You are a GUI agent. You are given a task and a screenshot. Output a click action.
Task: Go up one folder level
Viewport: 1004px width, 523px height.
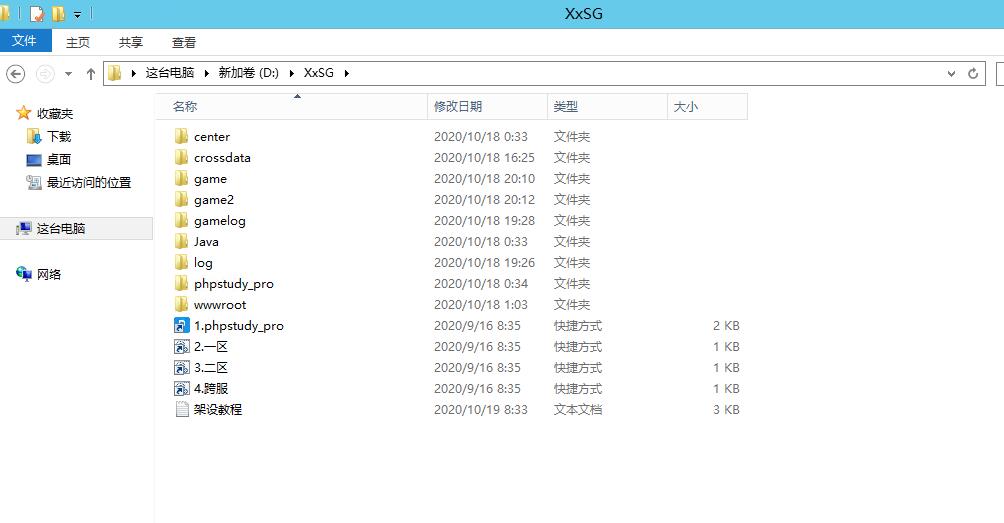[x=91, y=73]
